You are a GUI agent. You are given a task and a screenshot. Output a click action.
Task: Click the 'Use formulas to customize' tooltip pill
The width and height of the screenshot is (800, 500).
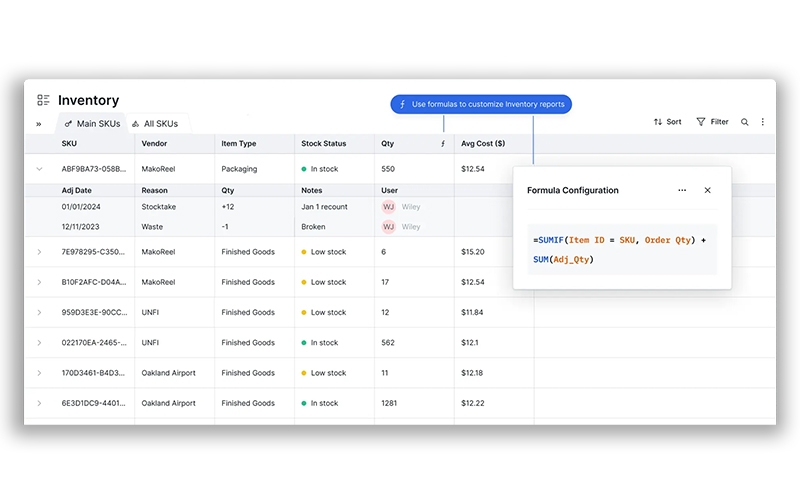click(481, 104)
